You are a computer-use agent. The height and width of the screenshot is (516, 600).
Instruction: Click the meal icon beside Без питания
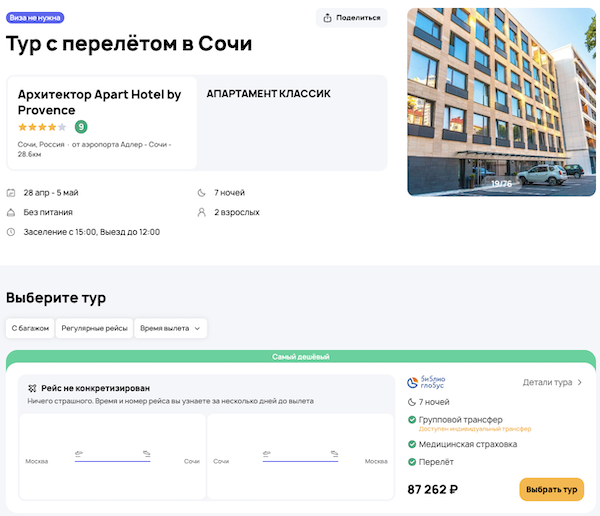(x=11, y=212)
